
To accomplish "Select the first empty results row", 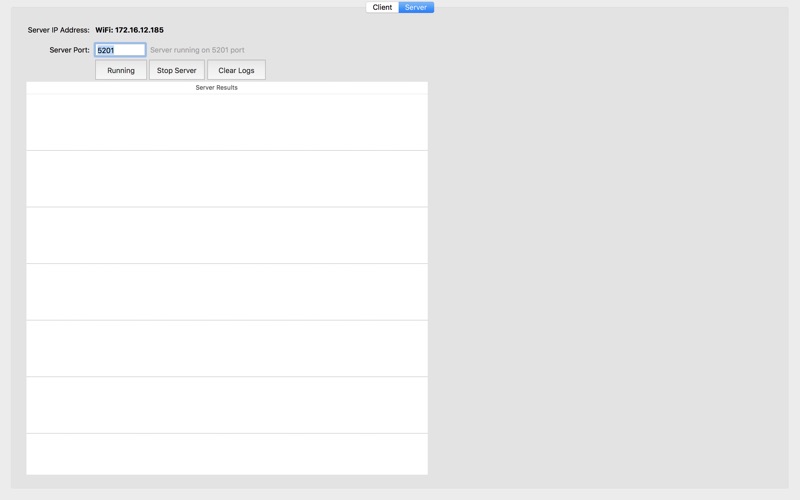I will click(x=227, y=122).
